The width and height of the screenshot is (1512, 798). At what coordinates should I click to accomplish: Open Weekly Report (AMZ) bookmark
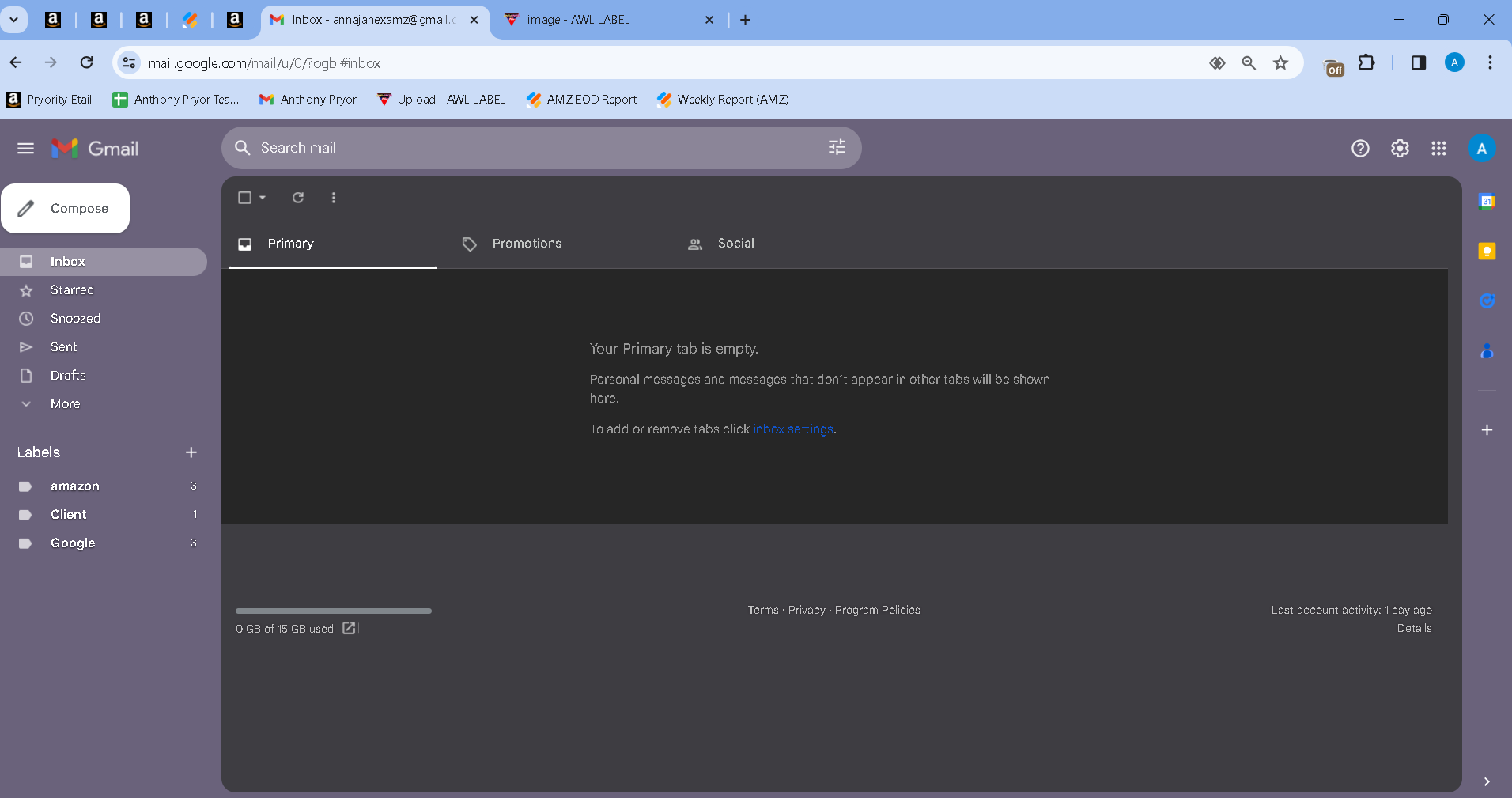tap(723, 100)
